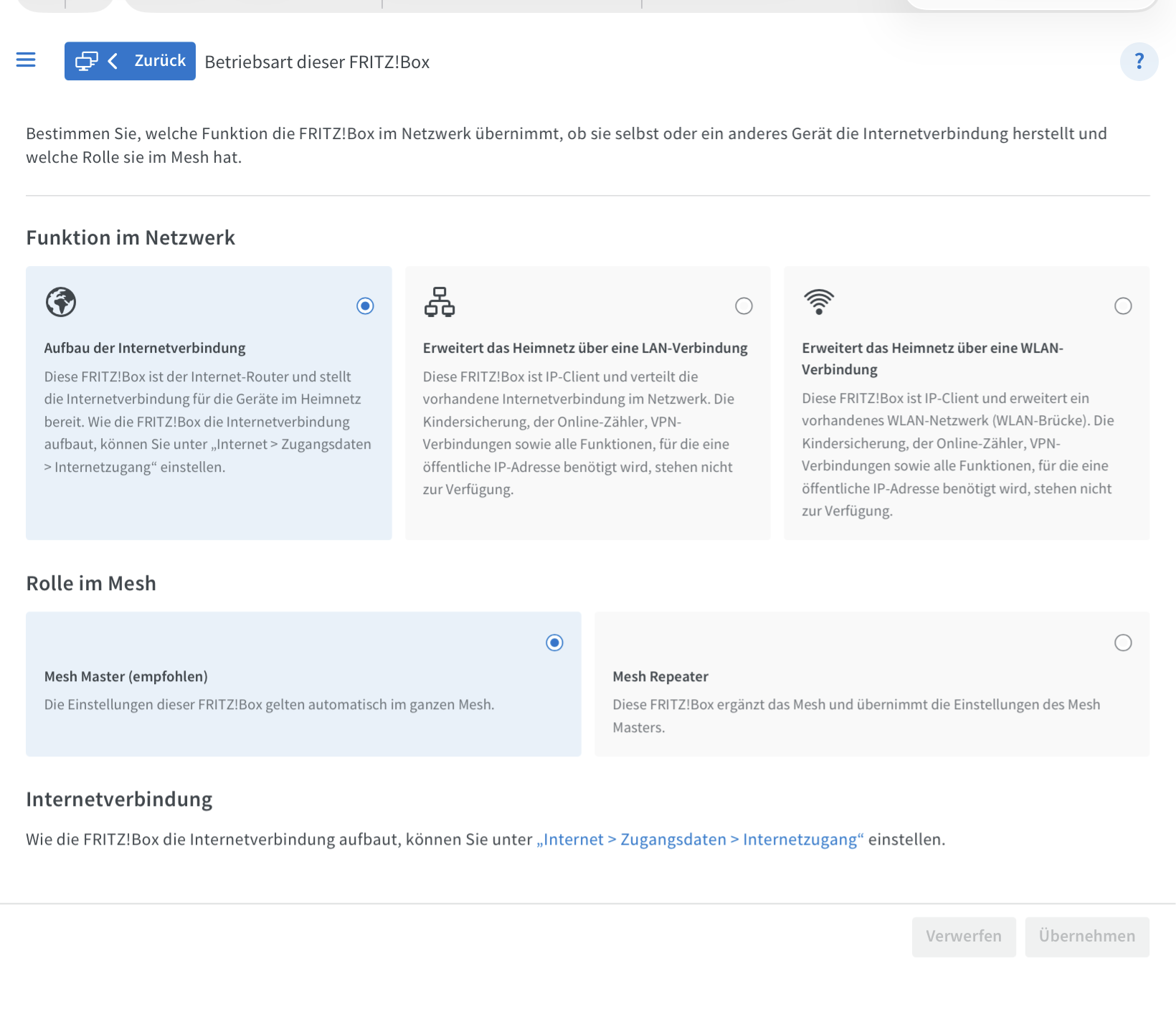The image size is (1176, 1029).
Task: Click the page title Betriebsart dieser FRITZ!Box
Action: coord(317,62)
